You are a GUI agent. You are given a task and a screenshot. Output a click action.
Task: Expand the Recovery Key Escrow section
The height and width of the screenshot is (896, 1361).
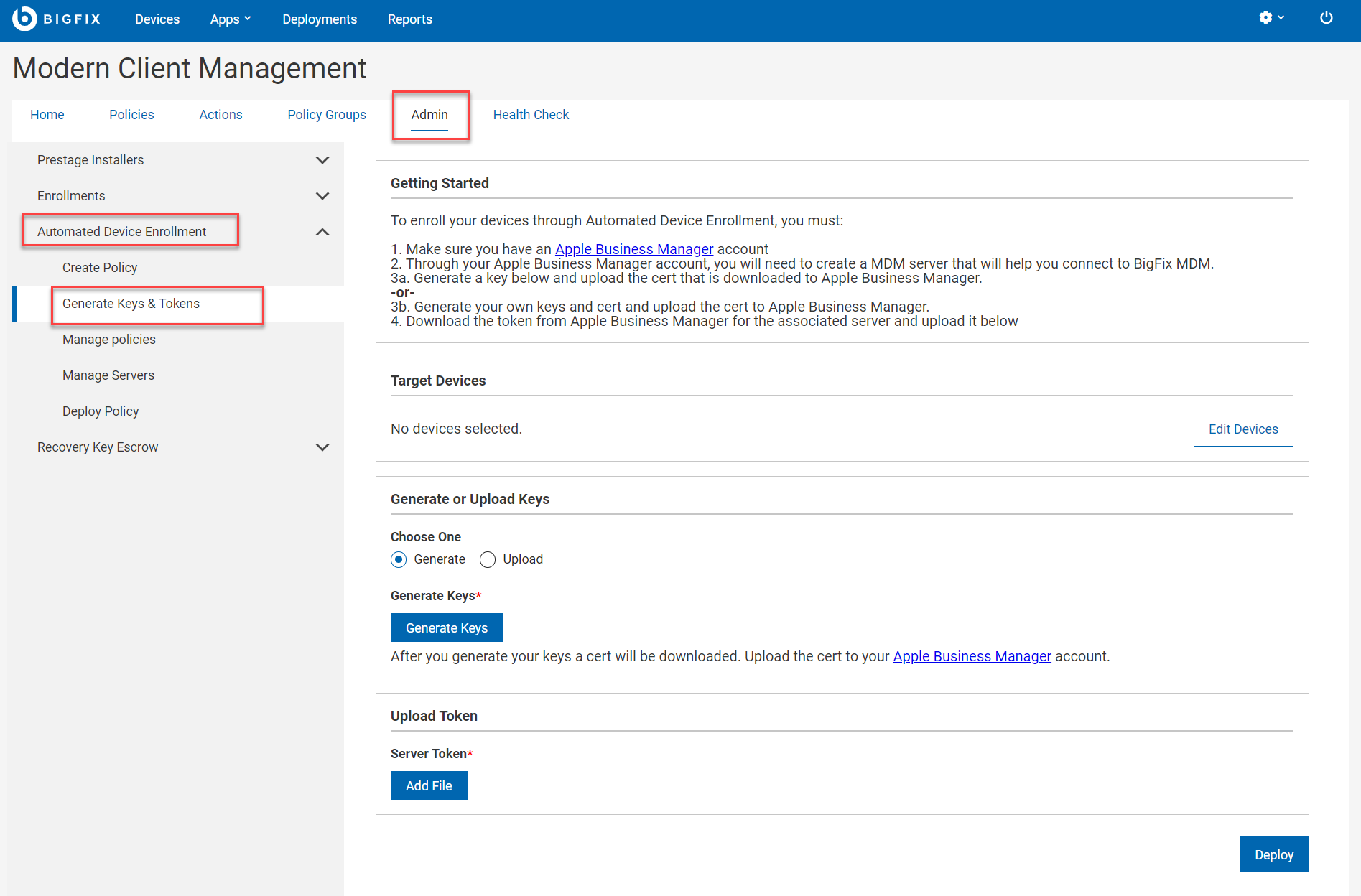point(322,447)
